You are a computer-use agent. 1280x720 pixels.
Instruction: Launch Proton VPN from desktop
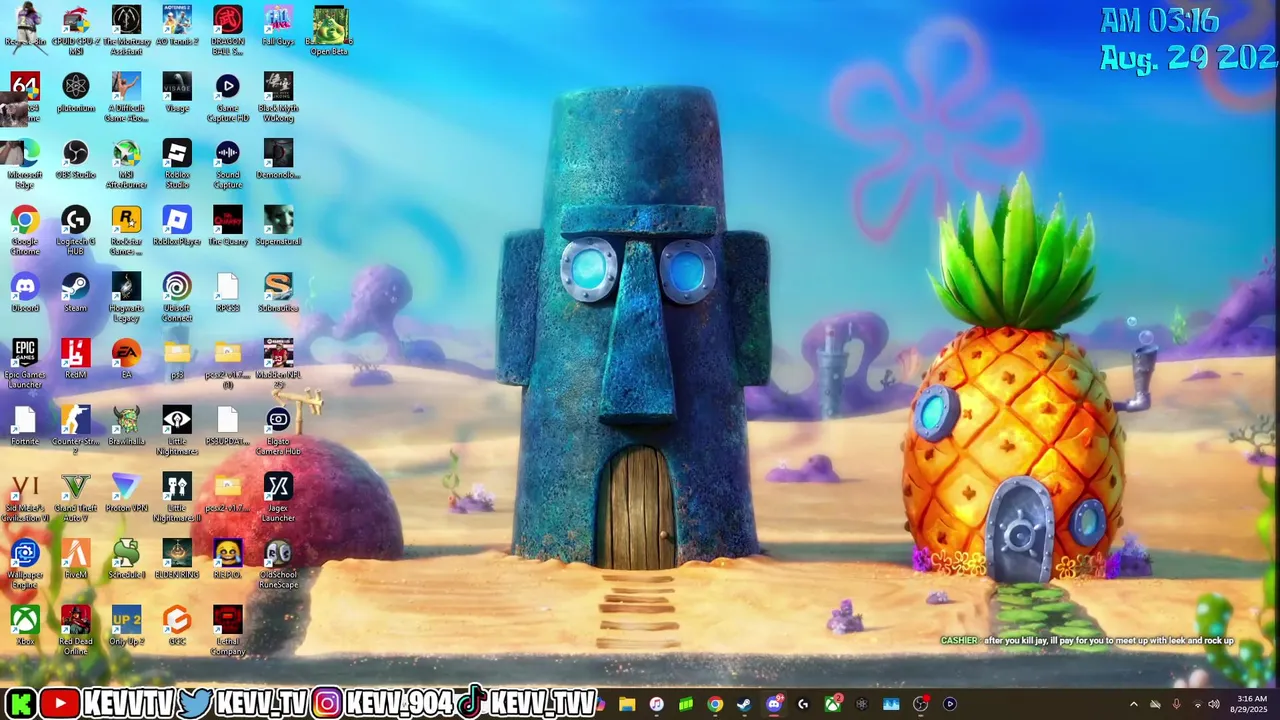[126, 493]
